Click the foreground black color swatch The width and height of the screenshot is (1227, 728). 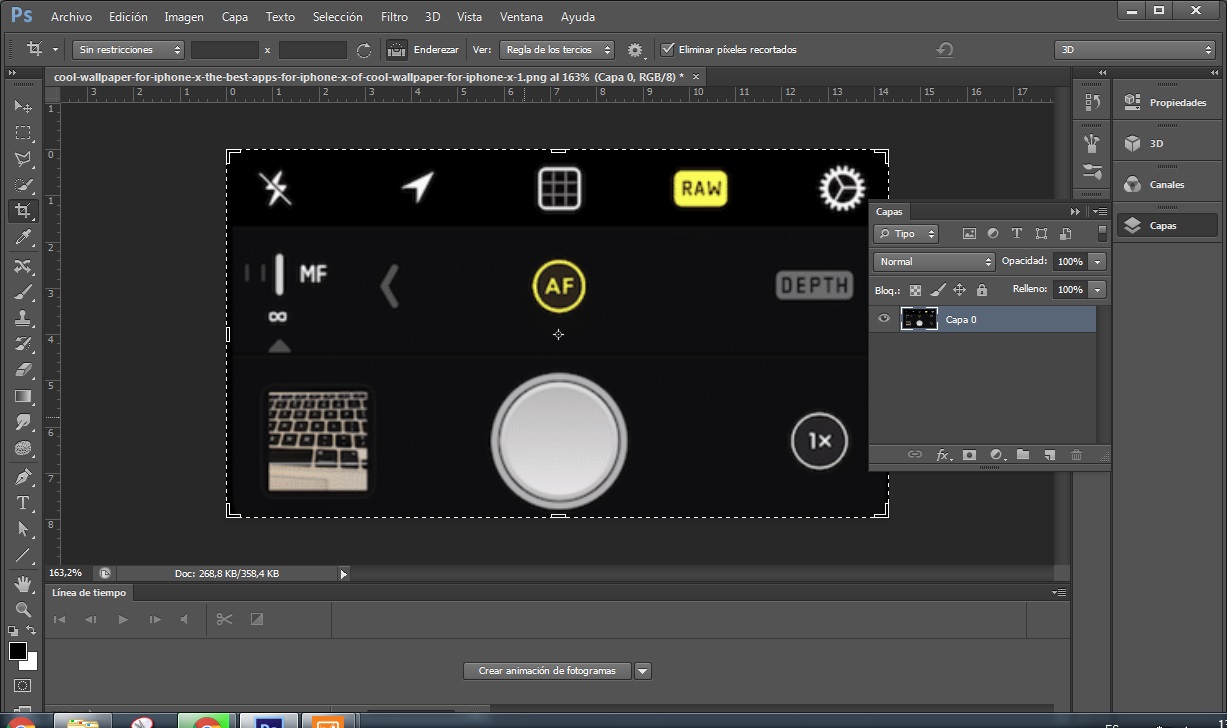click(x=18, y=651)
